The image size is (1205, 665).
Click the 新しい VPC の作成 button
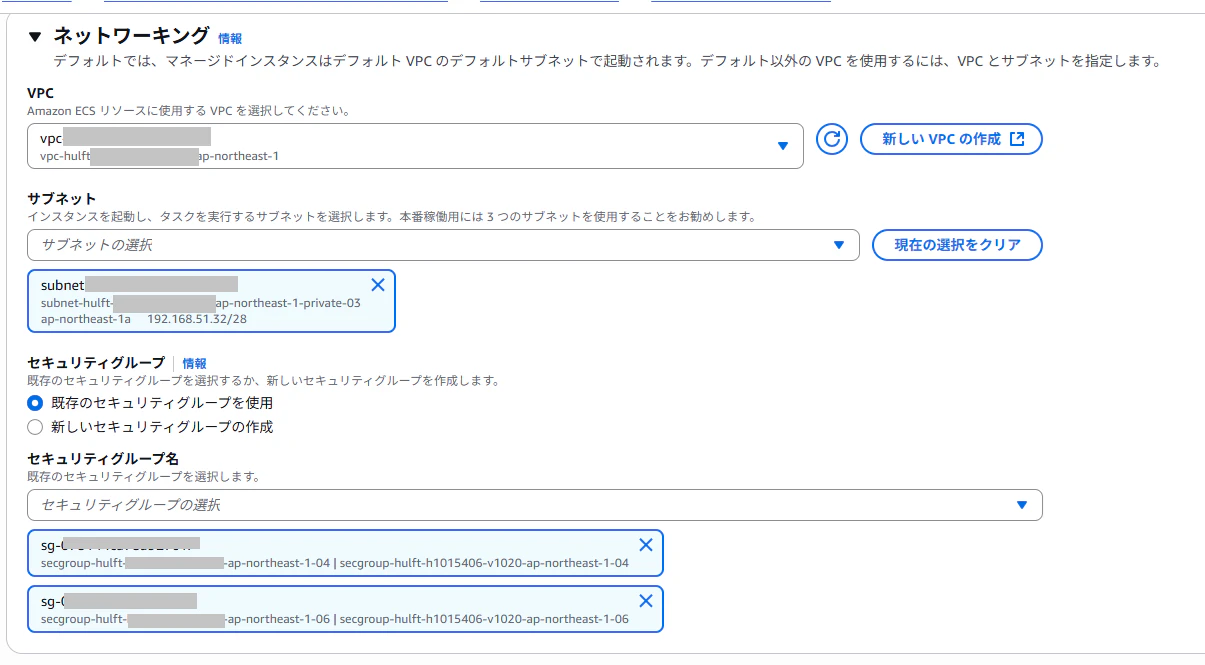point(951,139)
